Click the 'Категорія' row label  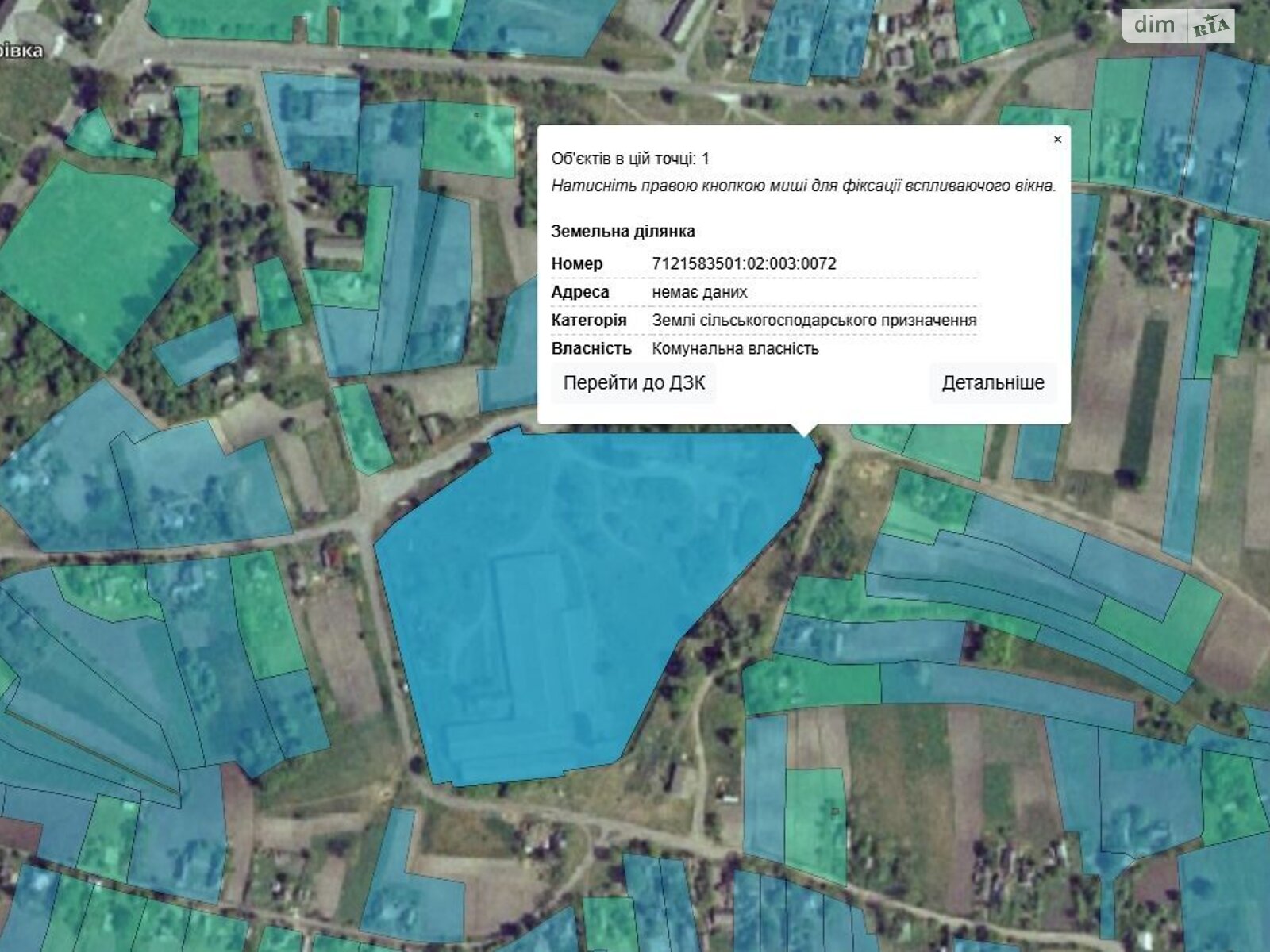tap(589, 321)
